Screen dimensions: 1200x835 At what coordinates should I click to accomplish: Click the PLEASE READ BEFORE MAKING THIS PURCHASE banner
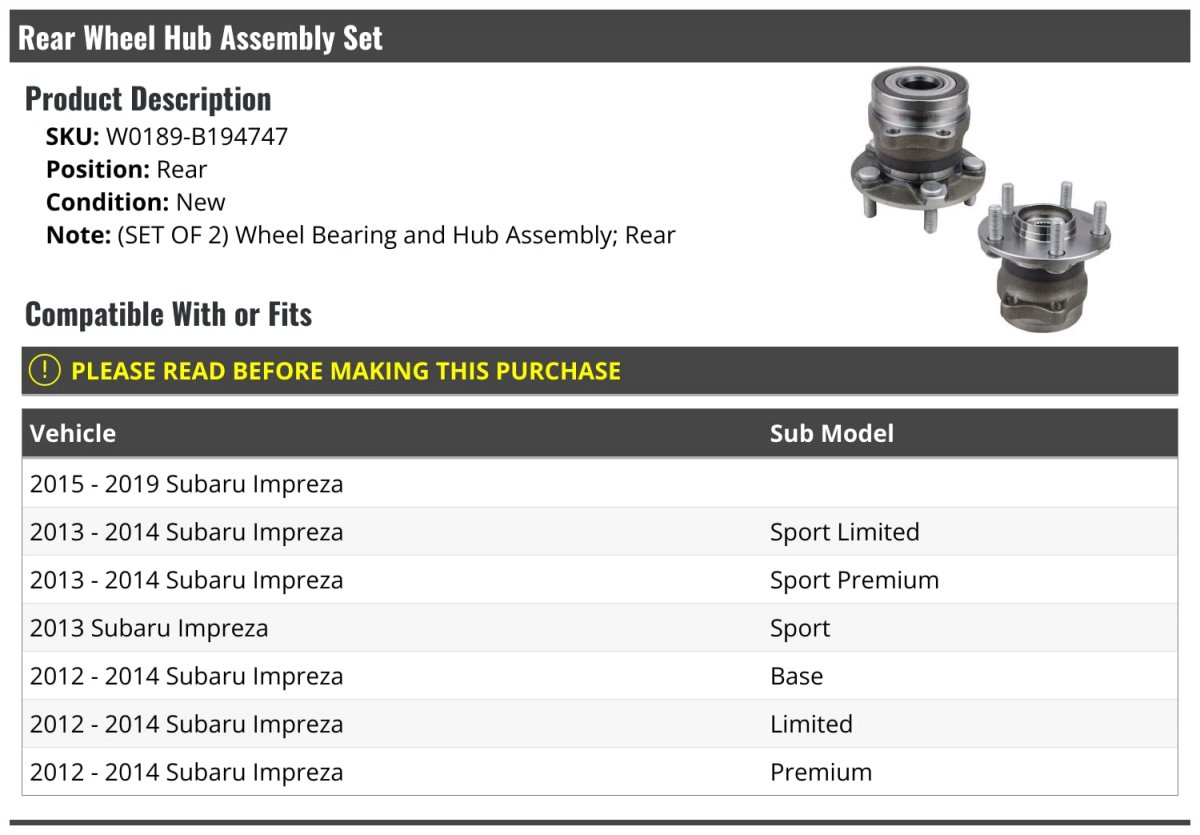click(345, 371)
